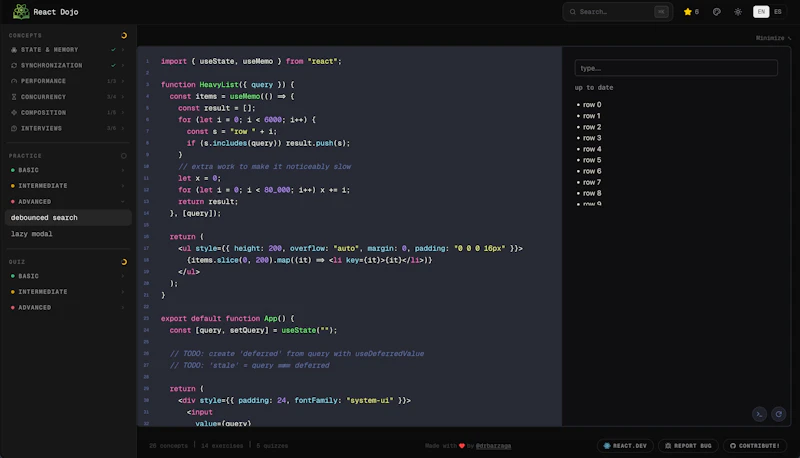The height and width of the screenshot is (458, 800).
Task: Click 'row 0' in preview list
Action: [592, 105]
